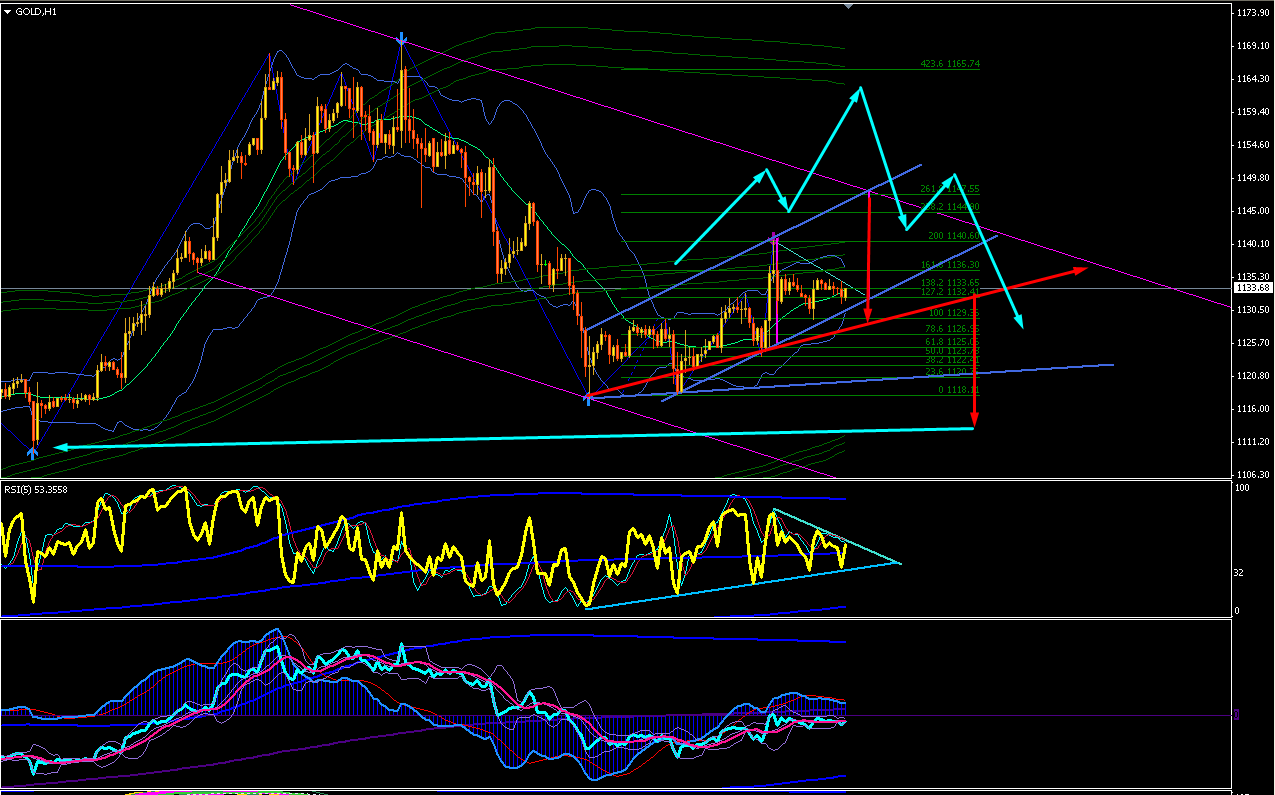Click RSI scale value 32
Viewport: 1275px width, 795px height.
(1241, 573)
